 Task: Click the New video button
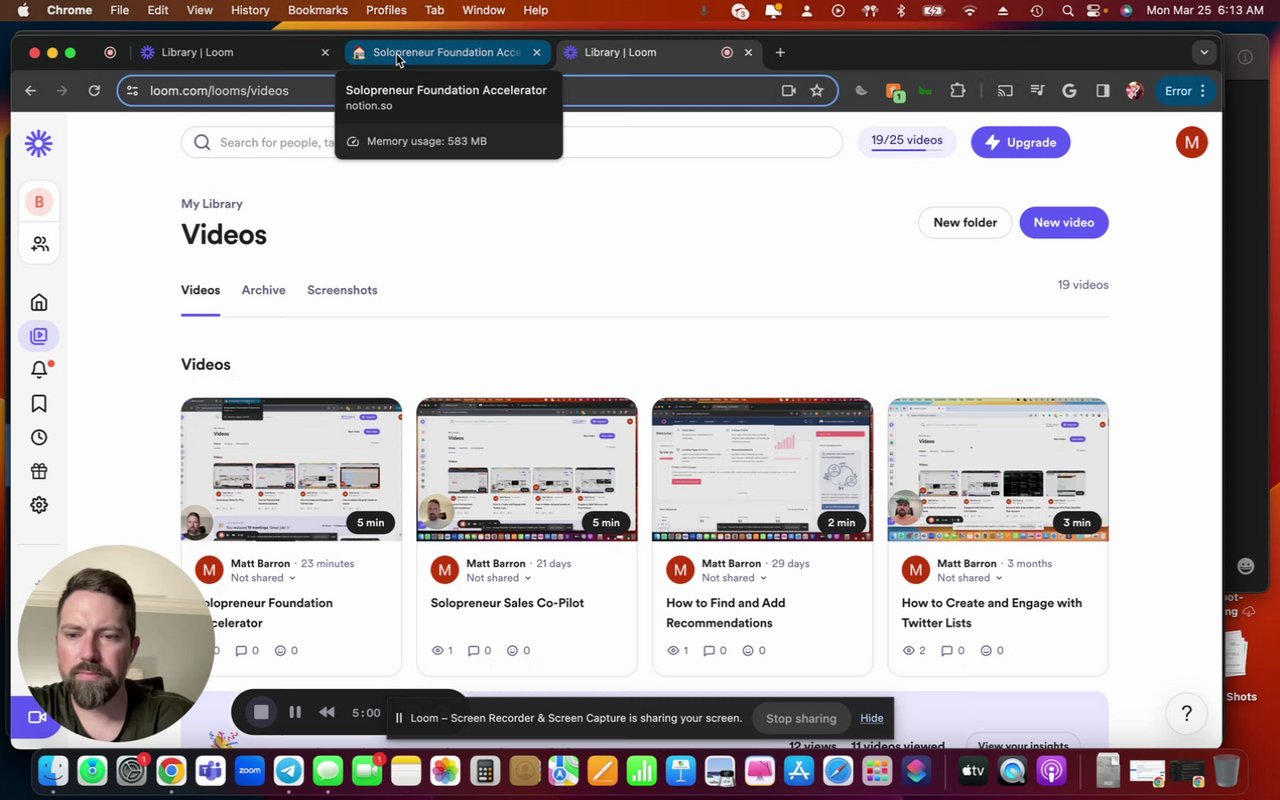pyautogui.click(x=1064, y=222)
